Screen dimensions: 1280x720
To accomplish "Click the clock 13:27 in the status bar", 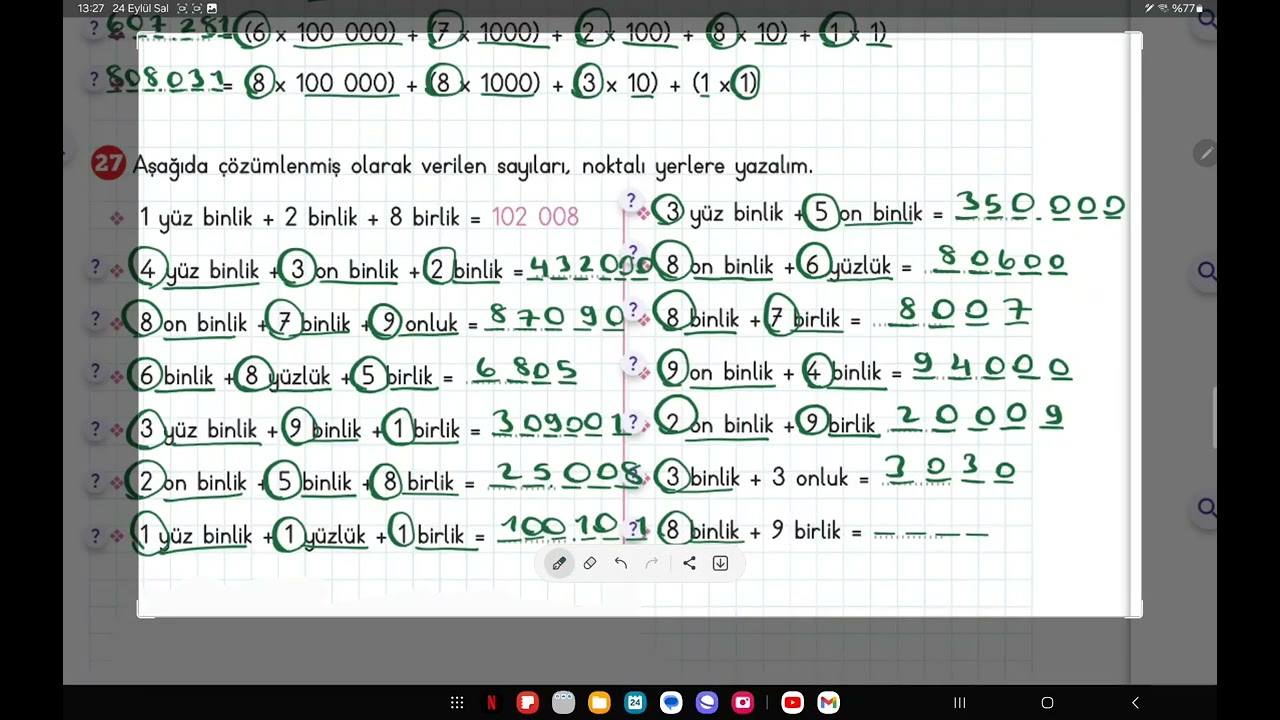I will click(90, 8).
